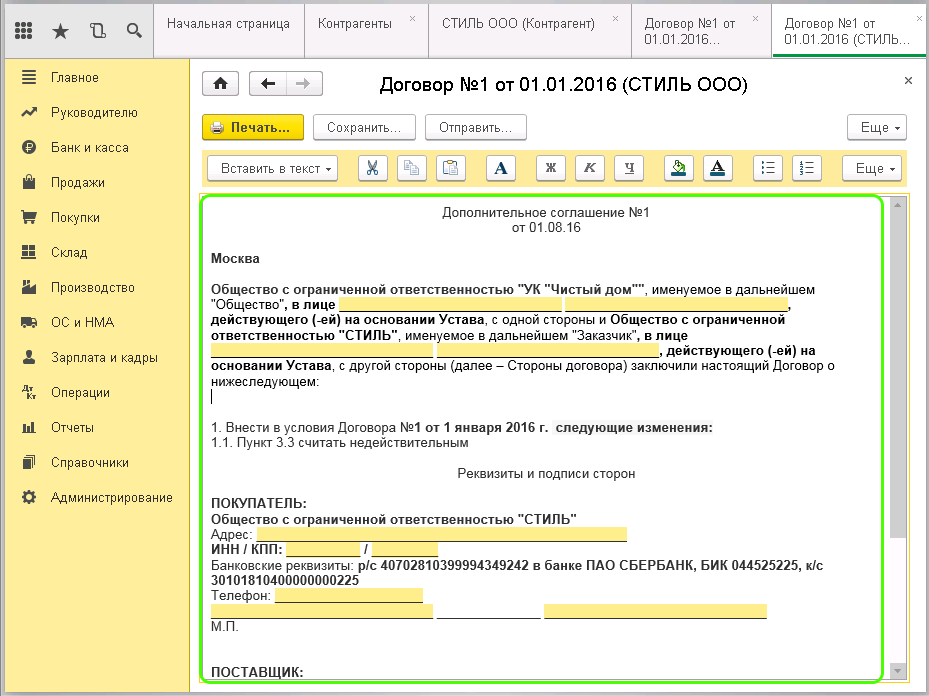
Task: Choose text color (underlined A)
Action: [x=718, y=168]
